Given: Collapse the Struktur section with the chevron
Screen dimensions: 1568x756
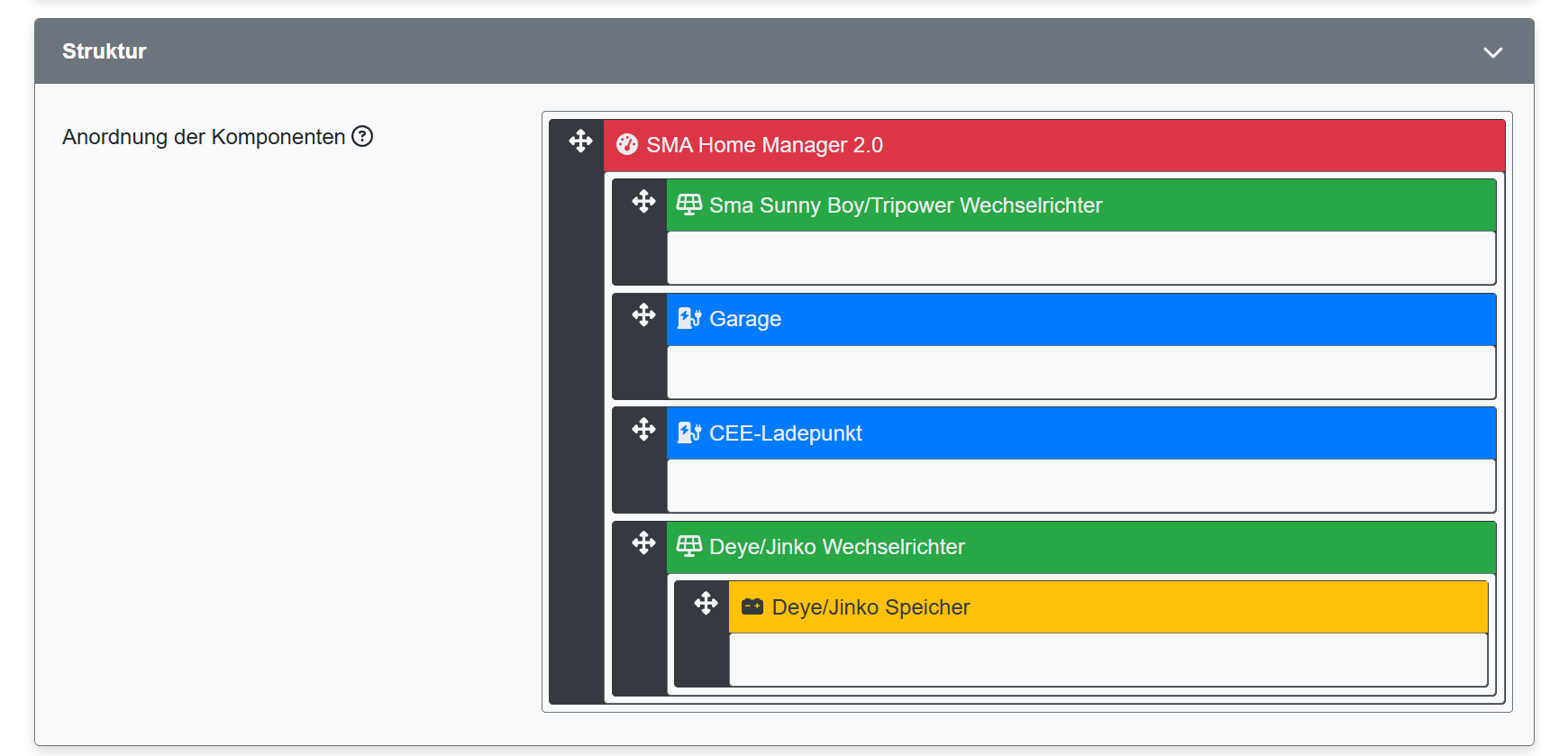Looking at the screenshot, I should click(x=1493, y=52).
